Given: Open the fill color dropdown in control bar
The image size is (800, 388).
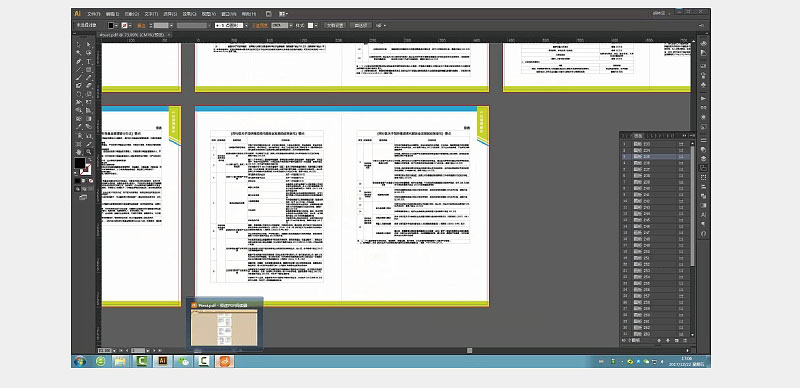Looking at the screenshot, I should tap(116, 26).
